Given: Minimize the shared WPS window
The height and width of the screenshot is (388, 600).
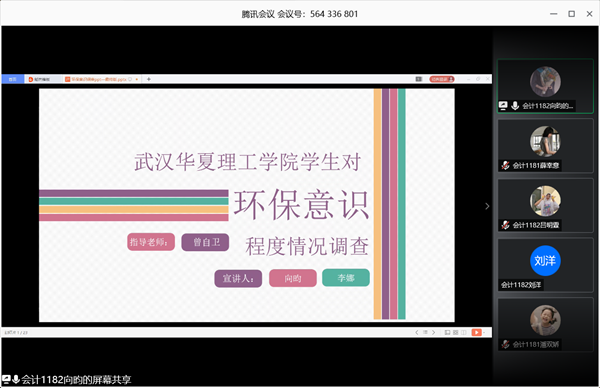Looking at the screenshot, I should click(x=468, y=79).
